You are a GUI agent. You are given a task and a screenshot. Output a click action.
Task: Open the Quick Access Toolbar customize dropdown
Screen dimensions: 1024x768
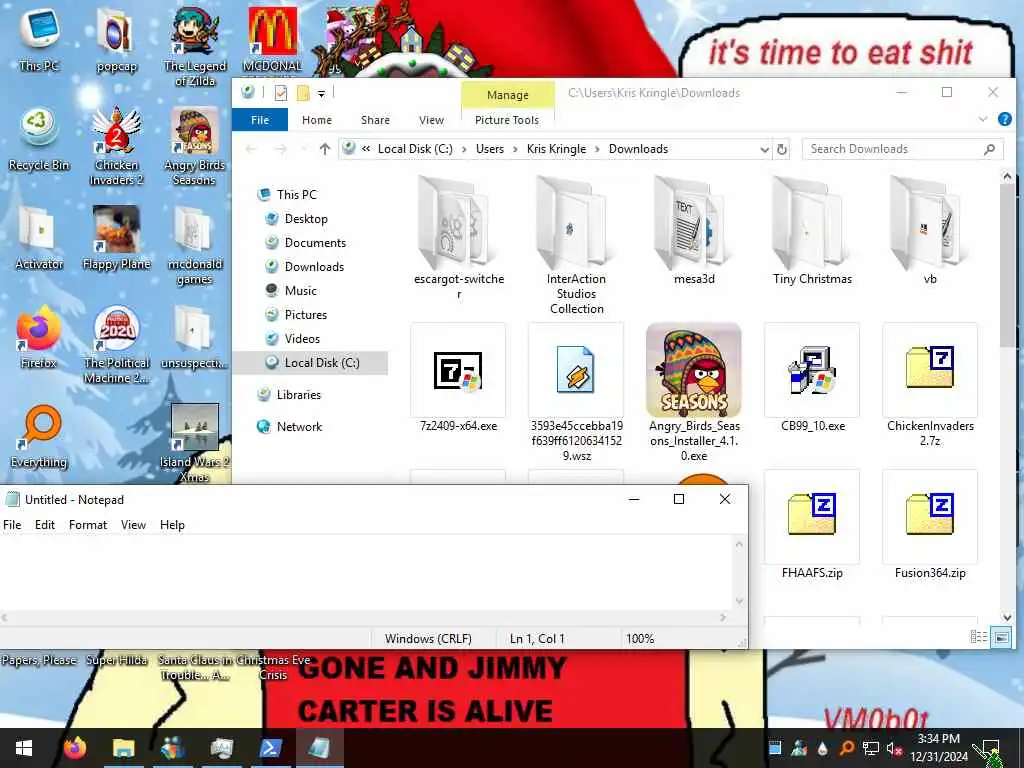coord(321,94)
